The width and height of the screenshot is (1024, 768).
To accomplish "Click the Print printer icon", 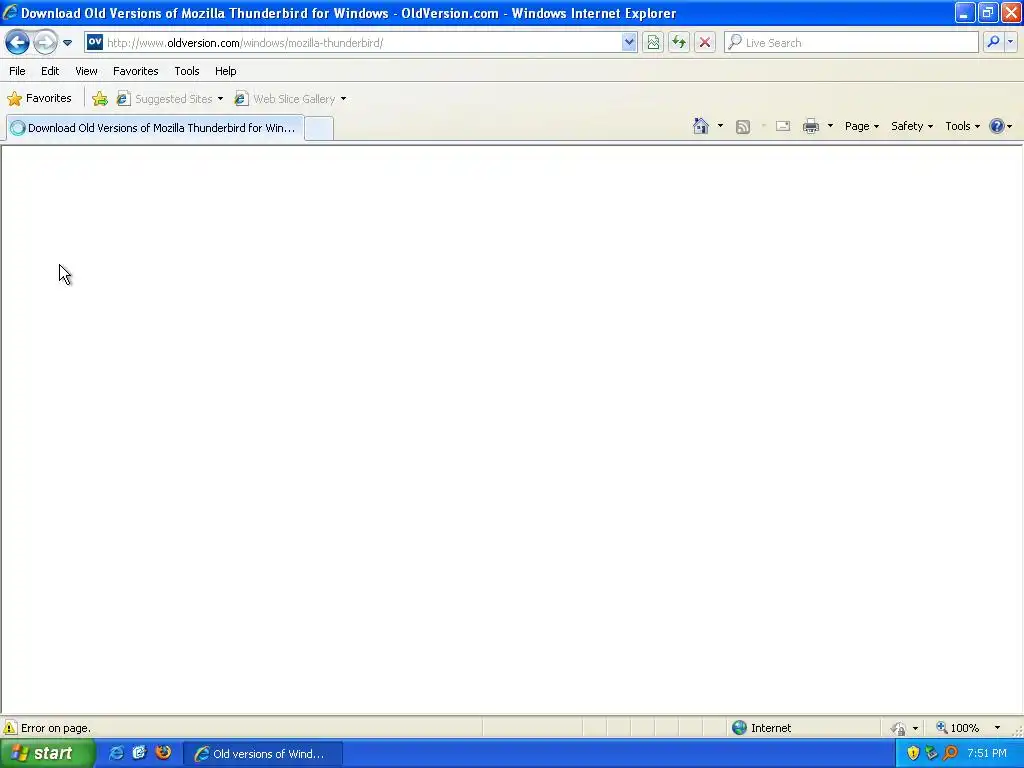I will coord(811,126).
